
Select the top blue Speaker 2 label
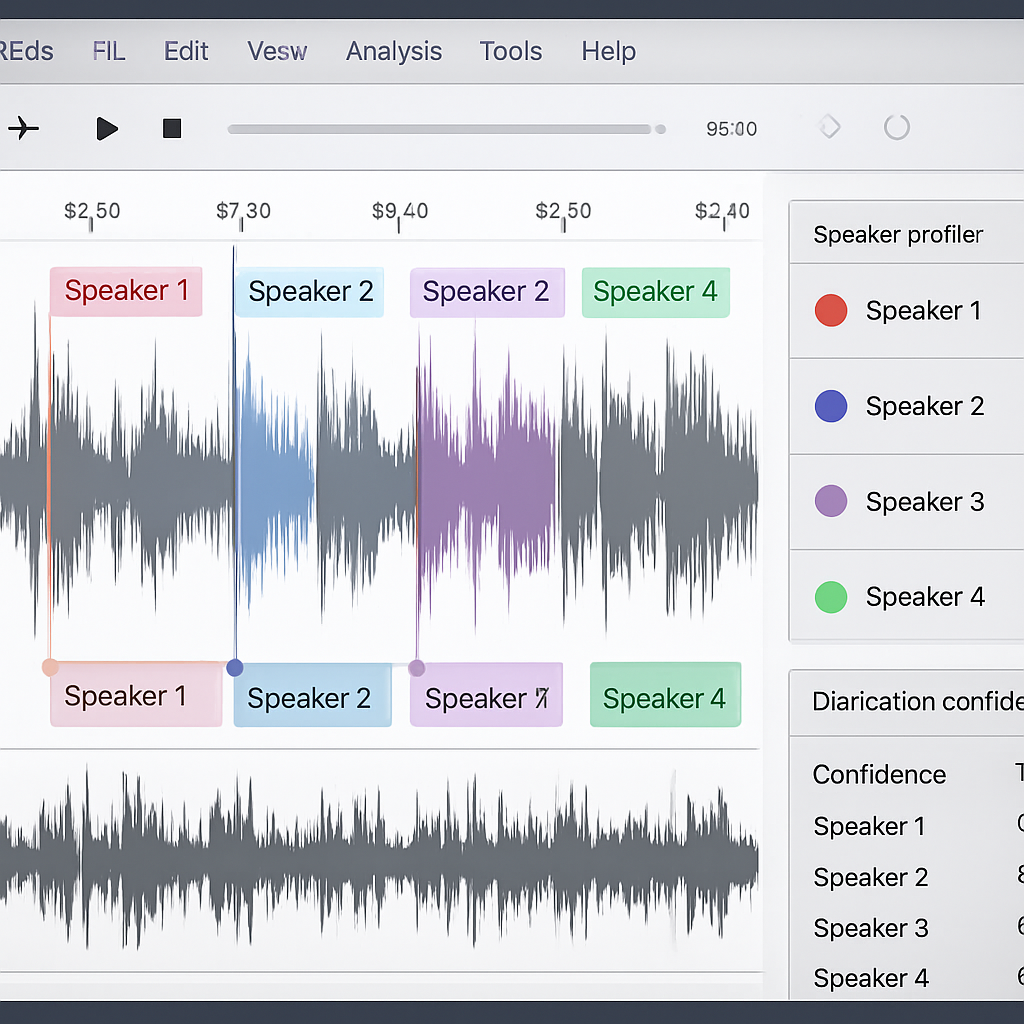click(x=310, y=292)
